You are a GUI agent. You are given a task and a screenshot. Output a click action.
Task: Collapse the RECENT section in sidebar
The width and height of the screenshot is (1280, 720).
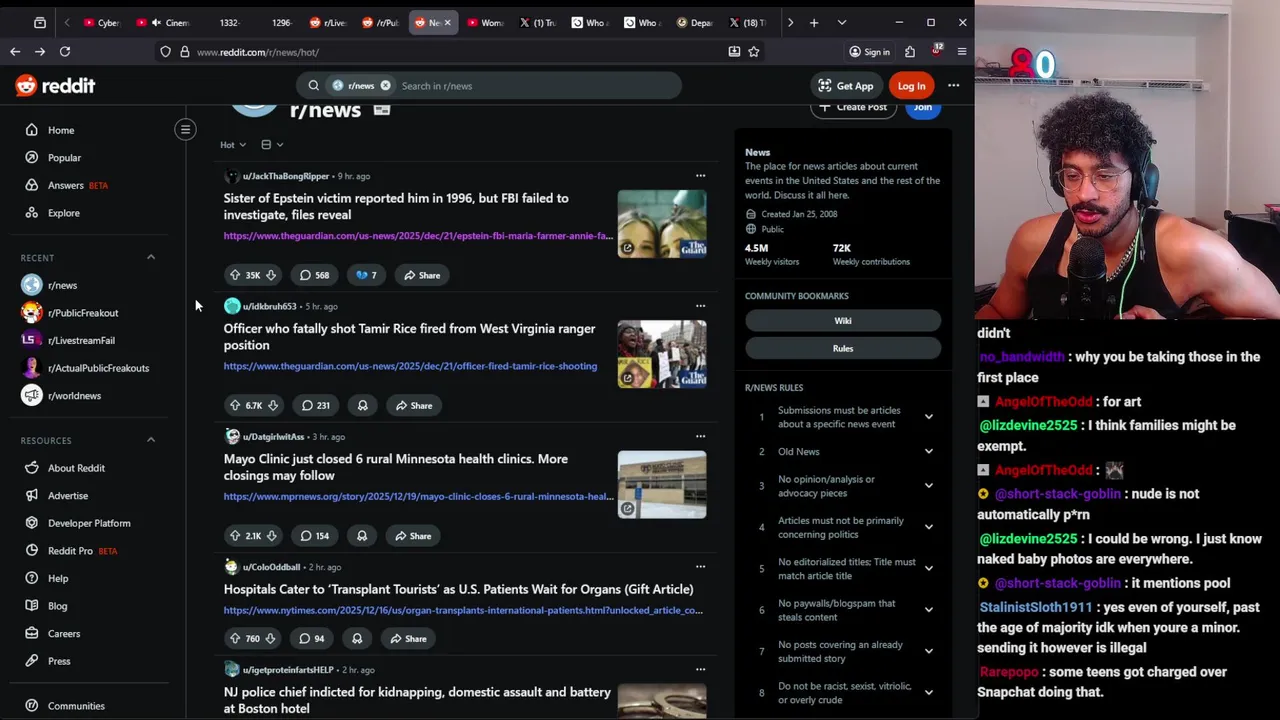(x=151, y=258)
